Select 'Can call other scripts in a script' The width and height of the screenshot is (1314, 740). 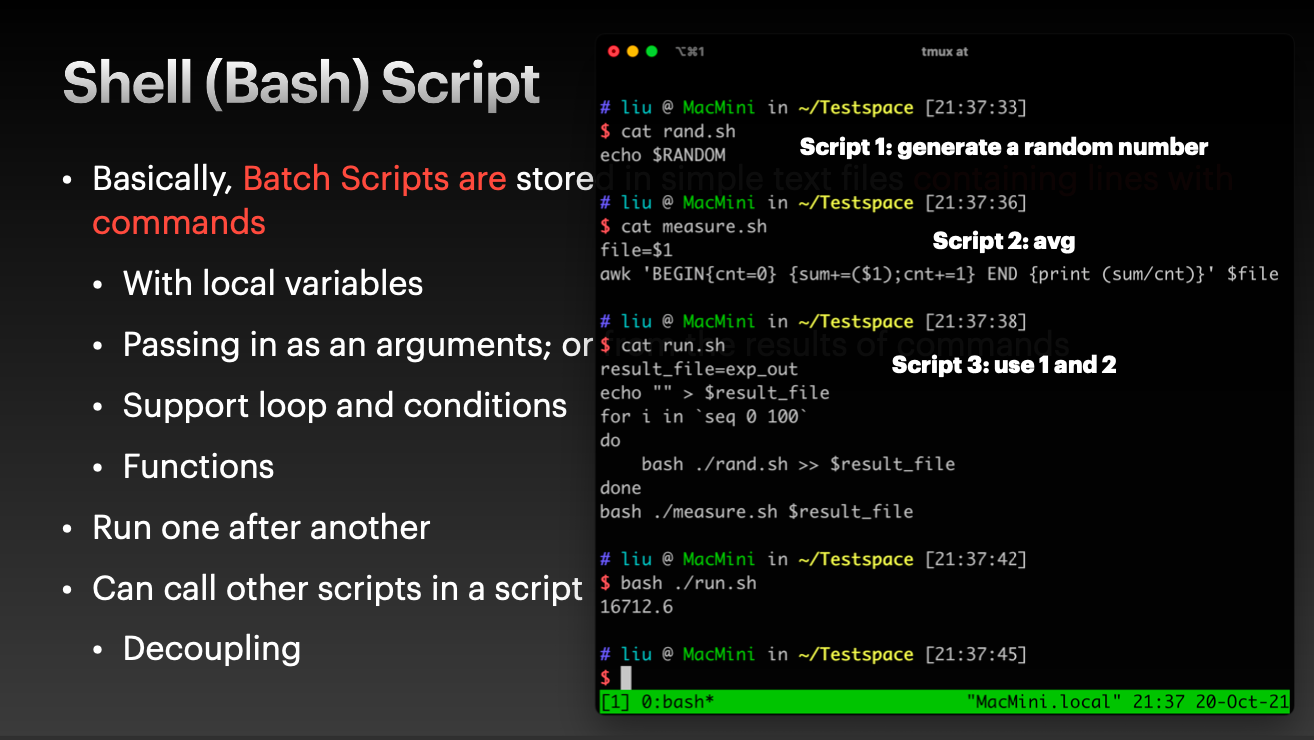click(337, 588)
